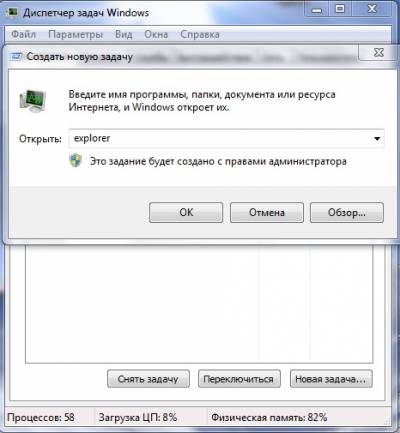Open the Окна menu
400x433 pixels.
pos(156,34)
